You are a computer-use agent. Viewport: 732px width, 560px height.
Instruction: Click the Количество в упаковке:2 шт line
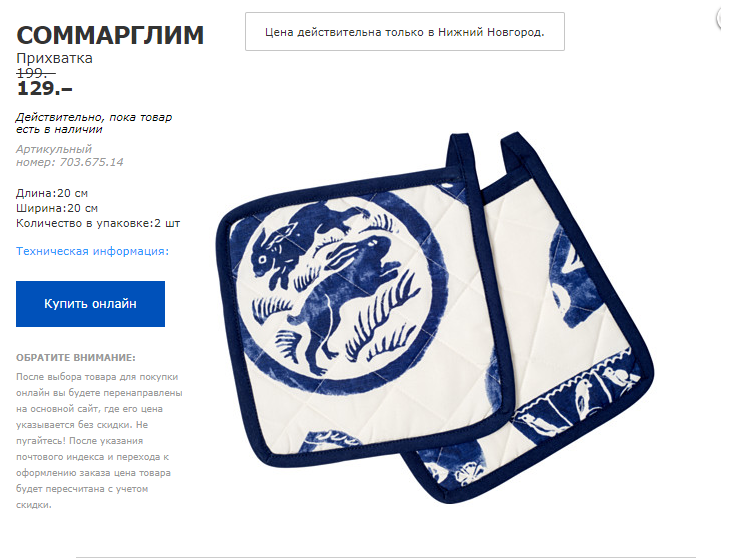98,224
